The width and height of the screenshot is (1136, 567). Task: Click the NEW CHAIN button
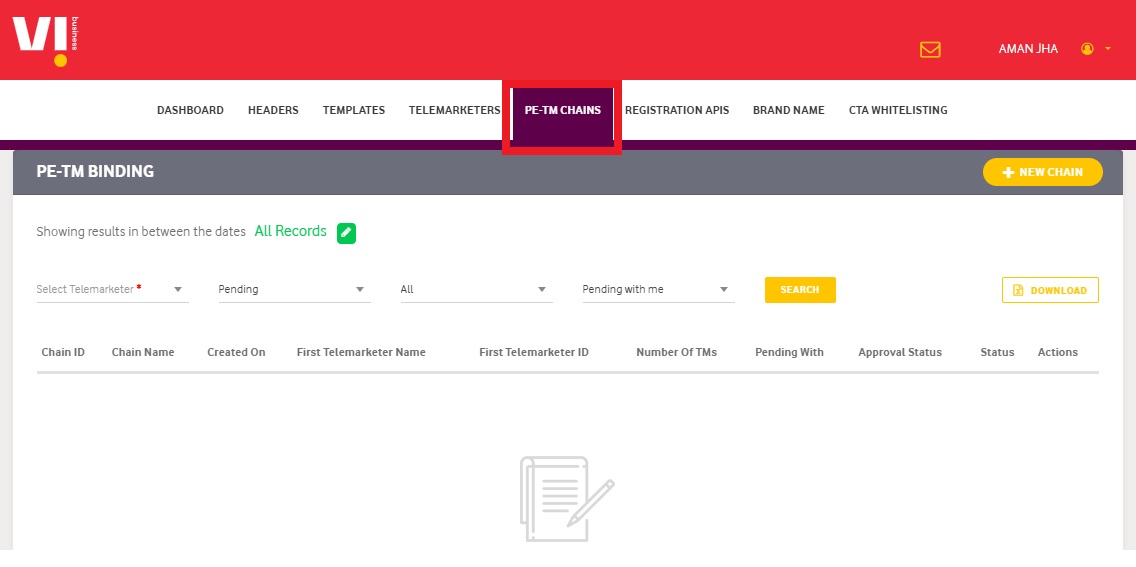(1043, 172)
